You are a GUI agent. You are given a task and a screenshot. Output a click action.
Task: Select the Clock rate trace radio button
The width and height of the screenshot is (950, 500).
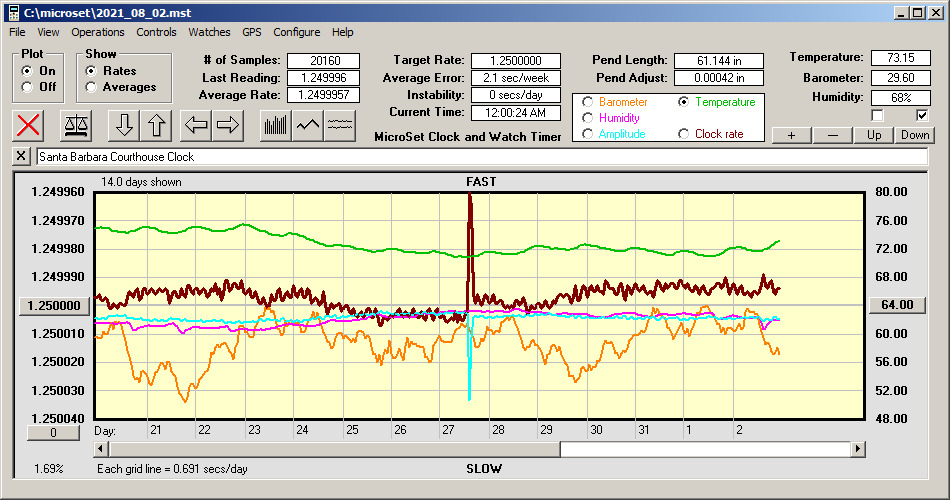pyautogui.click(x=683, y=134)
